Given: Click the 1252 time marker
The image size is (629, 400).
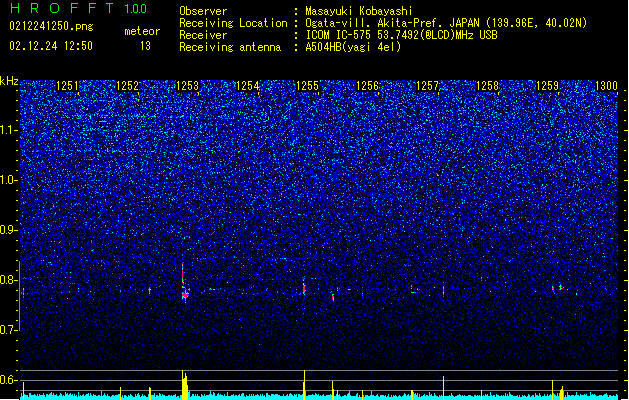Looking at the screenshot, I should 127,86.
